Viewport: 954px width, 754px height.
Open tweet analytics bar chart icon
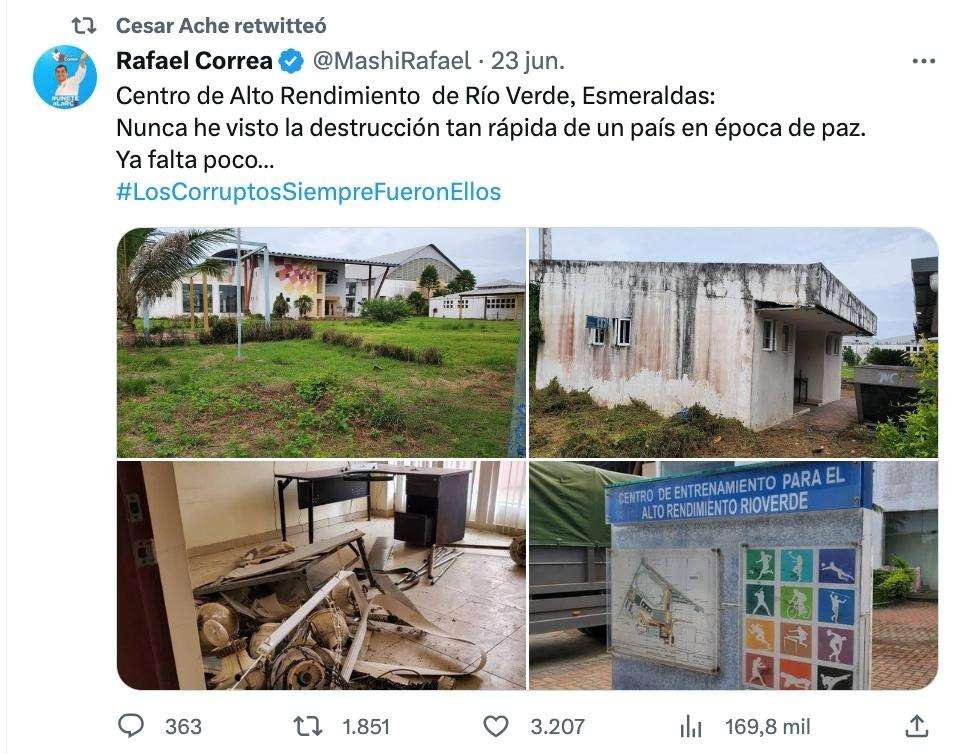coord(691,726)
